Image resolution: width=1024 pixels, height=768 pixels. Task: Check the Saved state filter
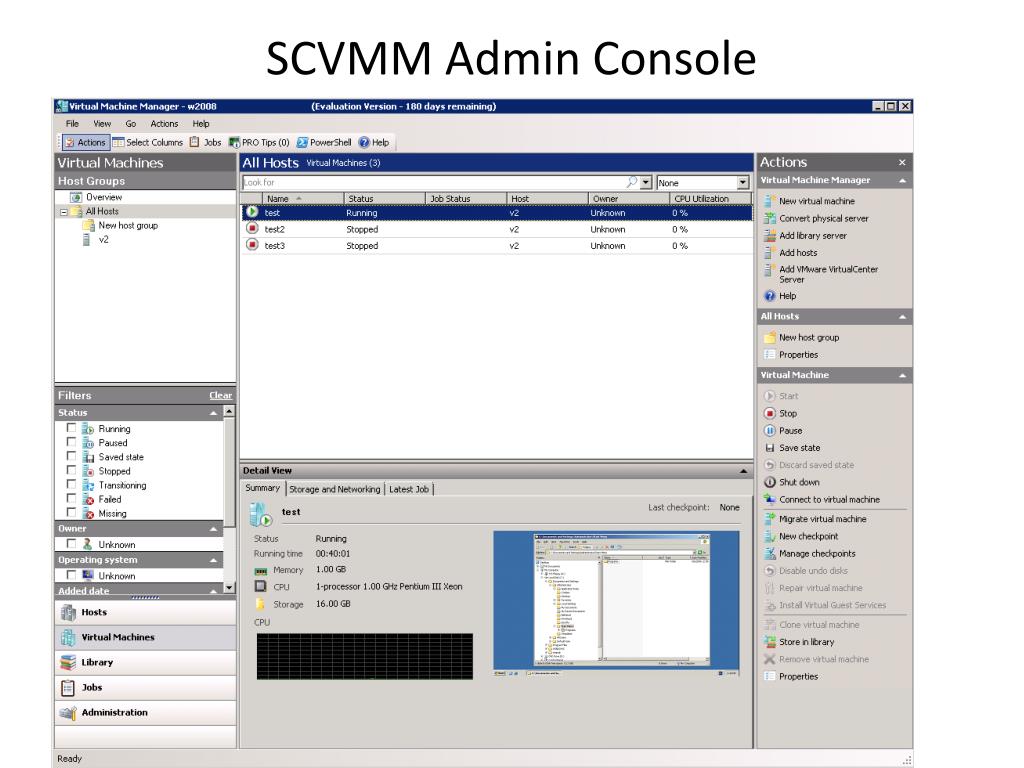tap(71, 456)
